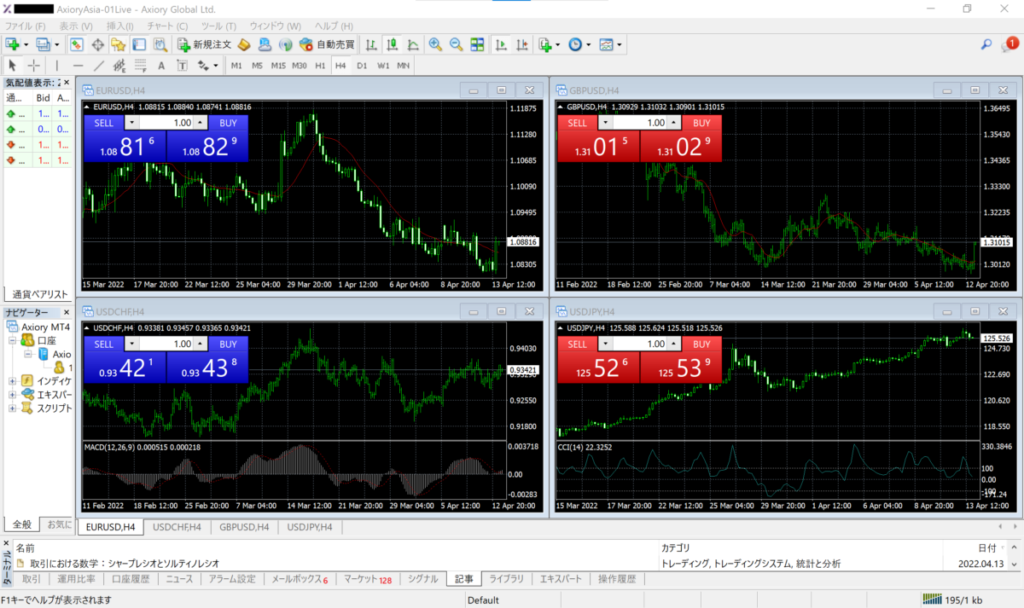Screen dimensions: 1024x608
Task: Click the Zoom In magnifier icon
Action: (435, 44)
